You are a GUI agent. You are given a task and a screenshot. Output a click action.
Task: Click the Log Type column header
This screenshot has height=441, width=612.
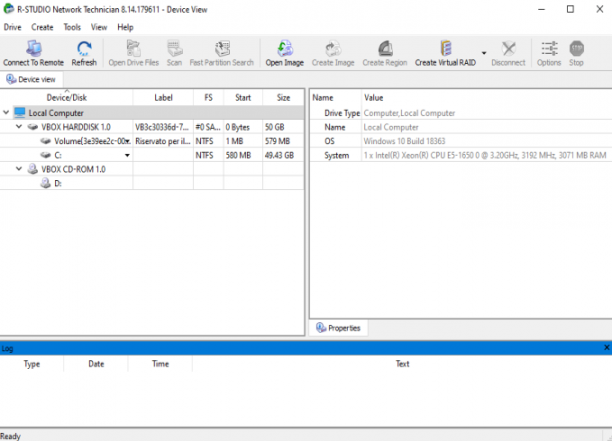[x=32, y=364]
